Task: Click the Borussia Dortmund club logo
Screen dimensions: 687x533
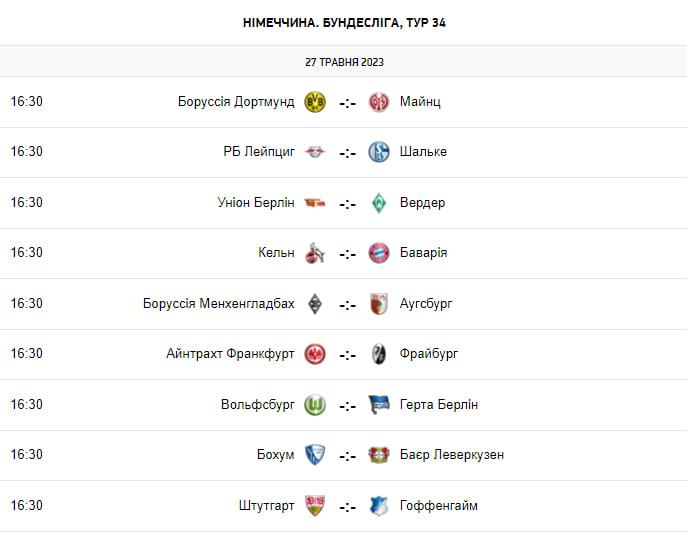Action: 315,102
